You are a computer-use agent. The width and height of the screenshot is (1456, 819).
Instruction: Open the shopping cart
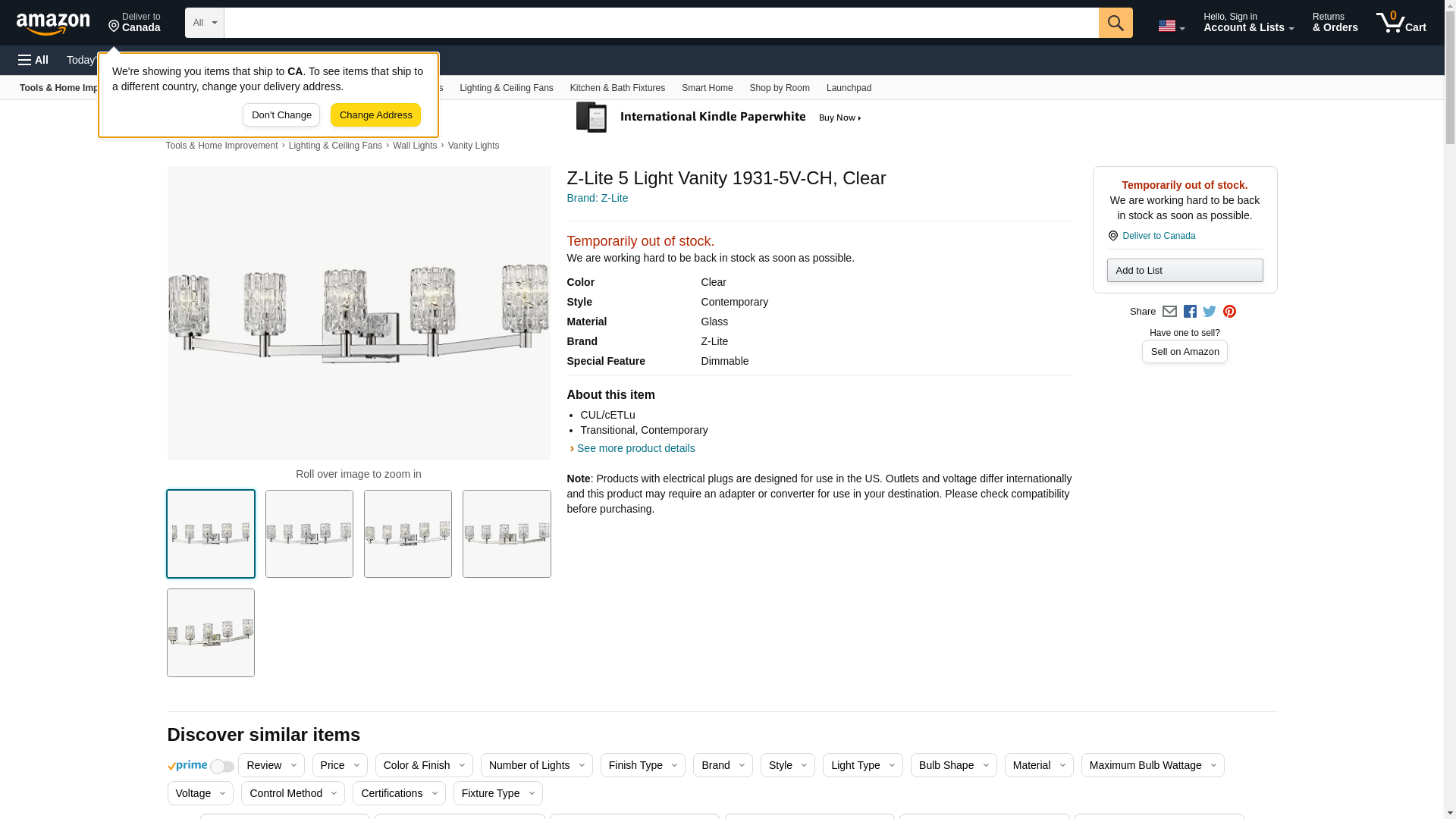pyautogui.click(x=1401, y=23)
